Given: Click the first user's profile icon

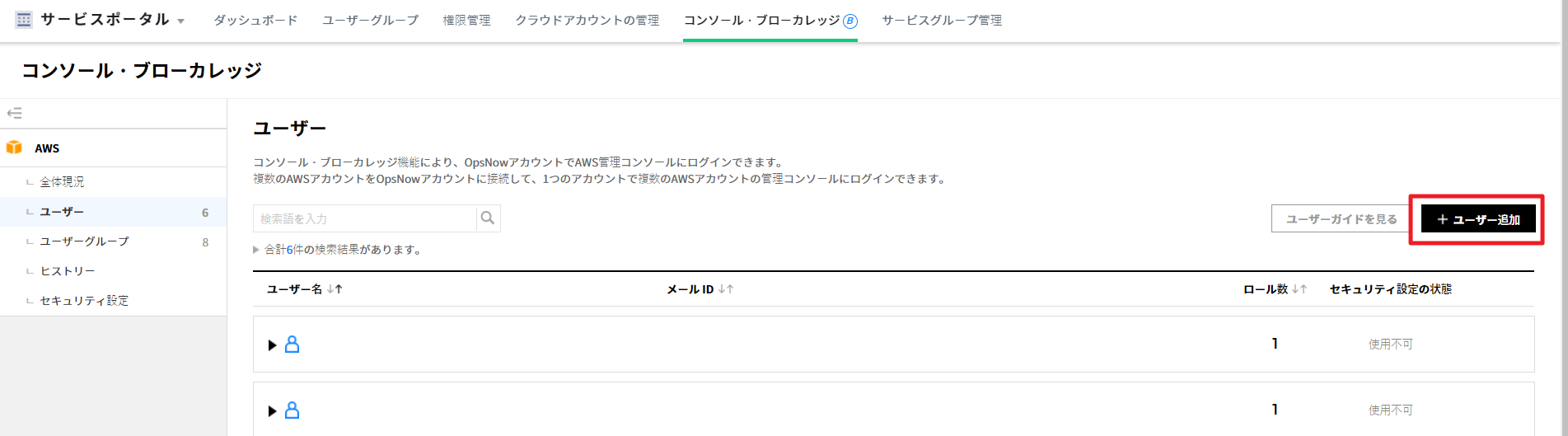Looking at the screenshot, I should click(292, 345).
